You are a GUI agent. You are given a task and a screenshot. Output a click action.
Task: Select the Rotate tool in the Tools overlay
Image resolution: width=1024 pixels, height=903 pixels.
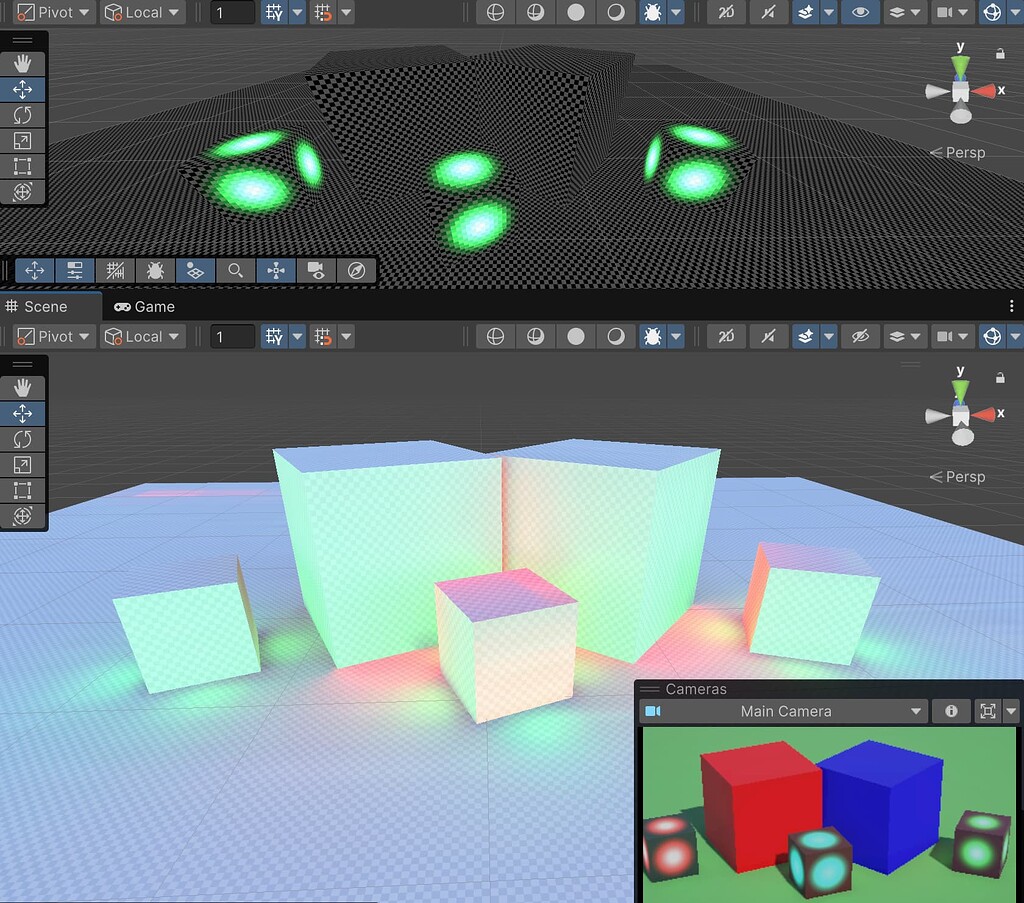[23, 115]
